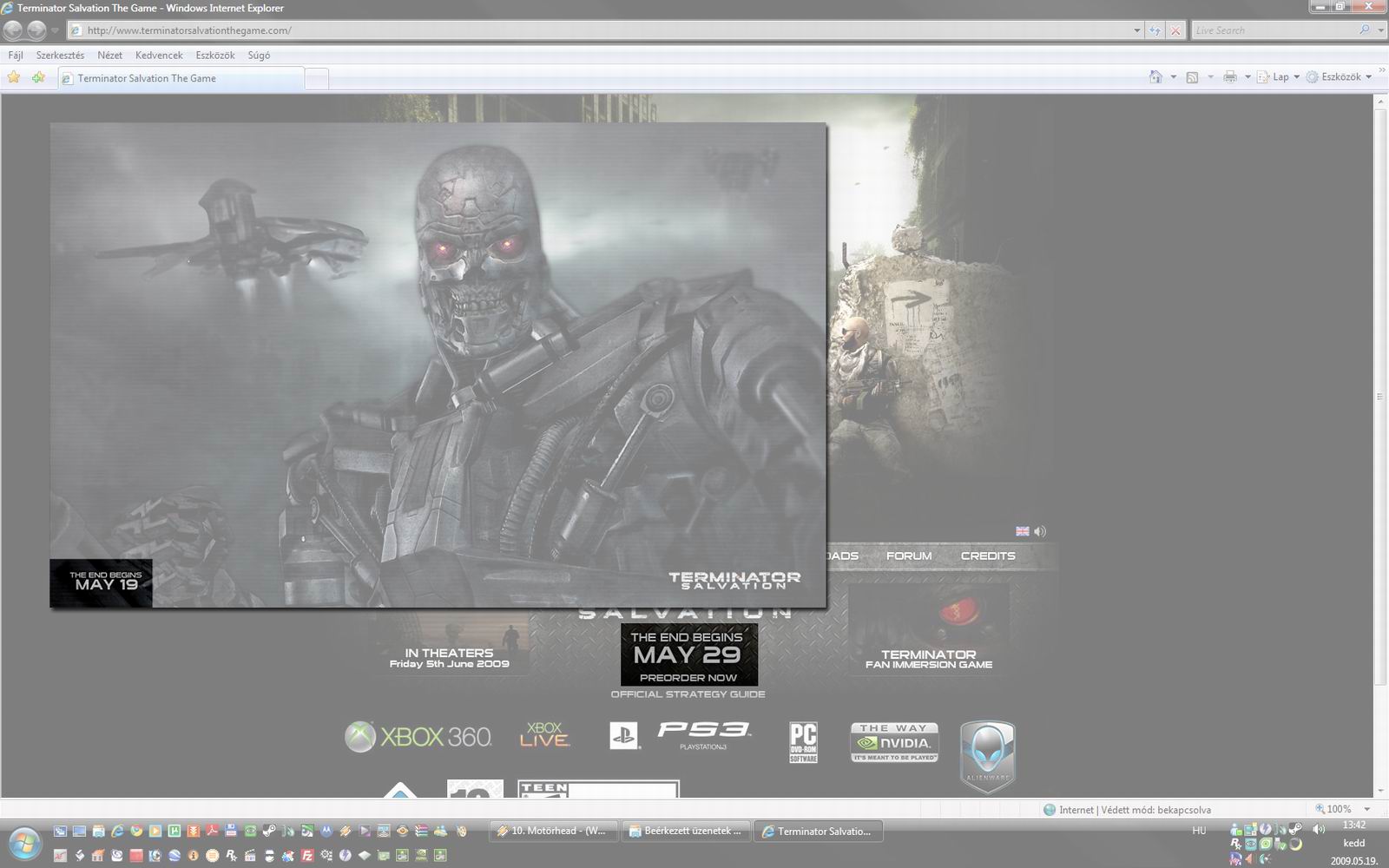
Task: Click the PC DVD-ROM logo
Action: coord(803,742)
